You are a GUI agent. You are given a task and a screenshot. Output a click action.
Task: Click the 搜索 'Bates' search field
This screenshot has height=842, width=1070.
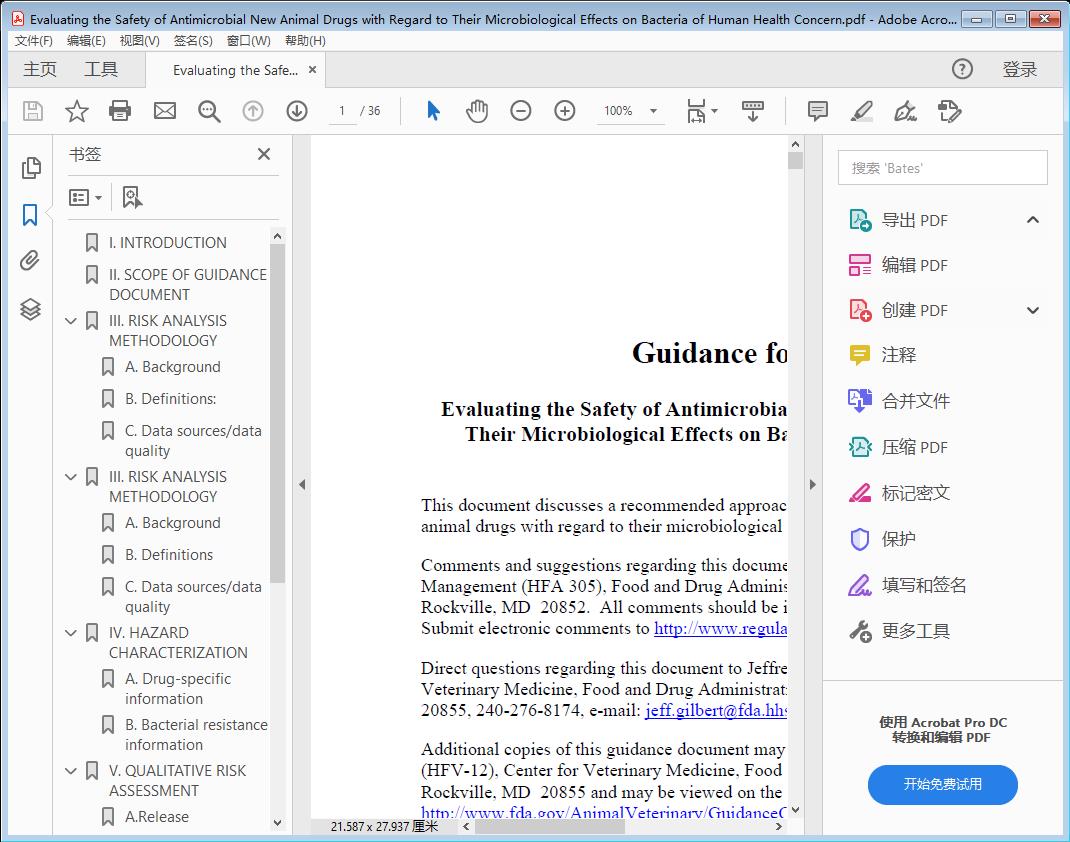942,168
